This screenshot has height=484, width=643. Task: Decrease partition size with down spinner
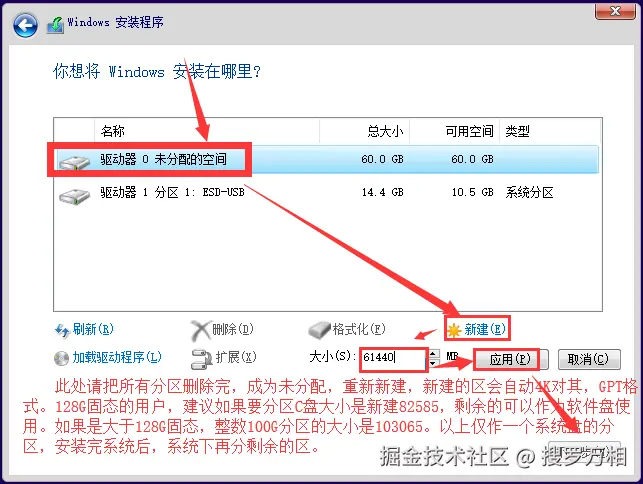[x=433, y=363]
